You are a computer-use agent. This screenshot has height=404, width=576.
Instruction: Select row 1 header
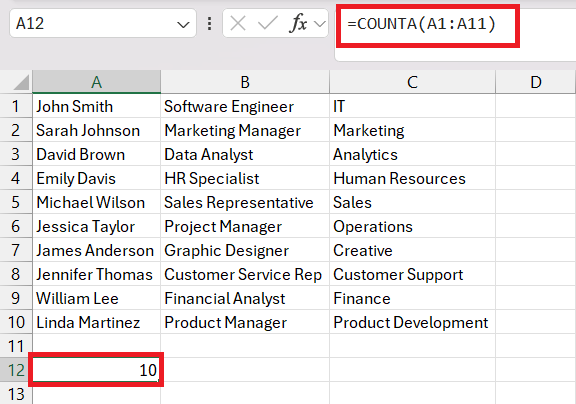(16, 106)
